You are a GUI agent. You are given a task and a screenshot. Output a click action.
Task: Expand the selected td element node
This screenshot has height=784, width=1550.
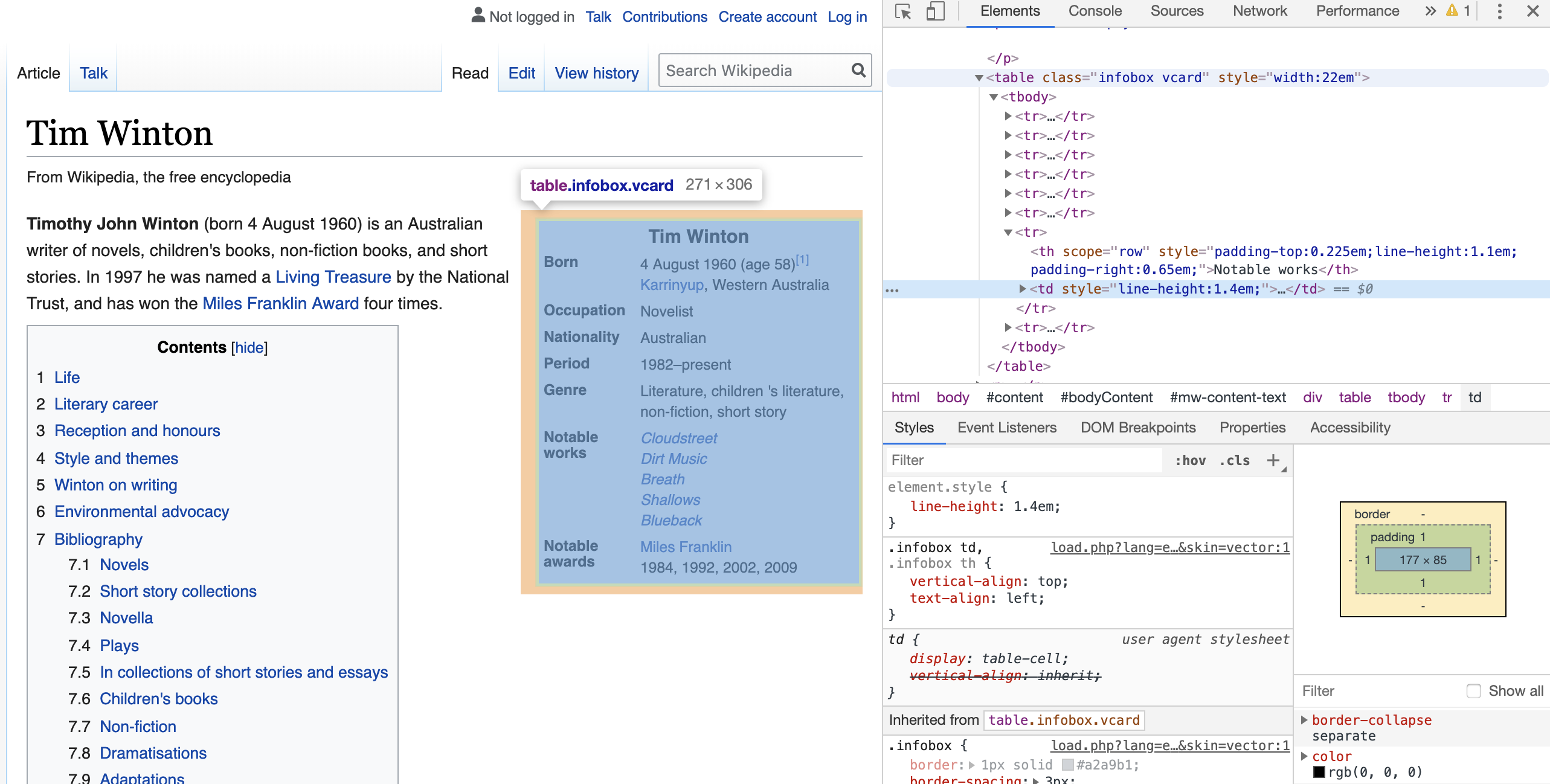click(1022, 289)
